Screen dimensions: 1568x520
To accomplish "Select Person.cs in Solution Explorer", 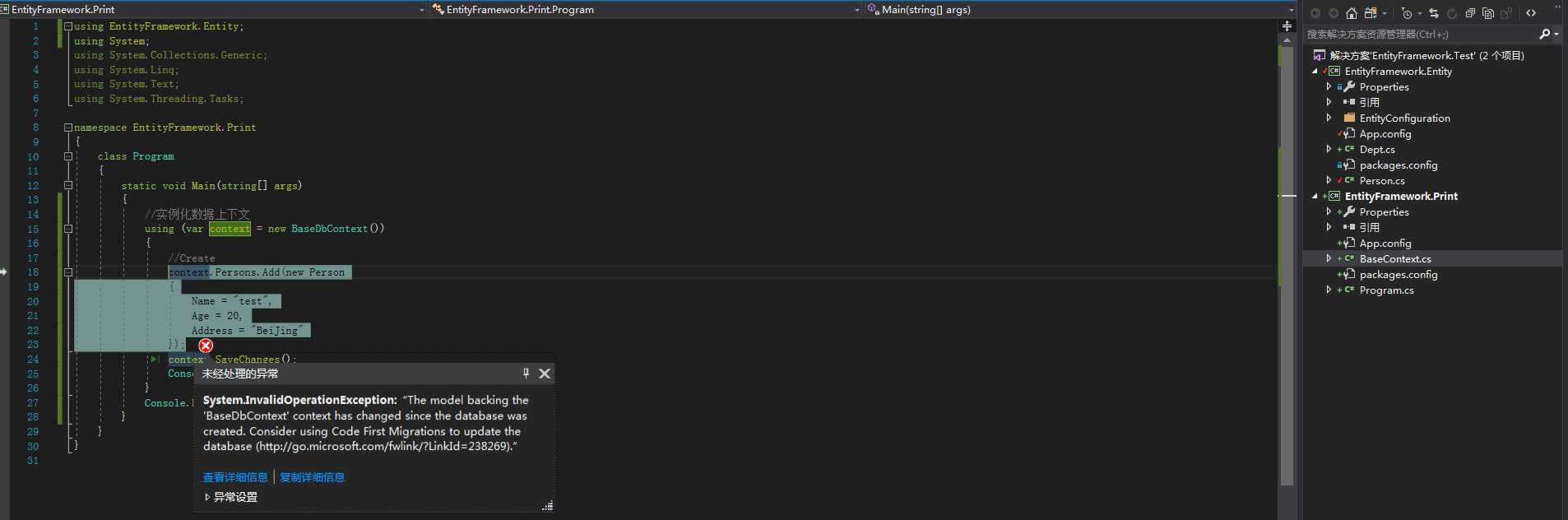I will [x=1382, y=180].
